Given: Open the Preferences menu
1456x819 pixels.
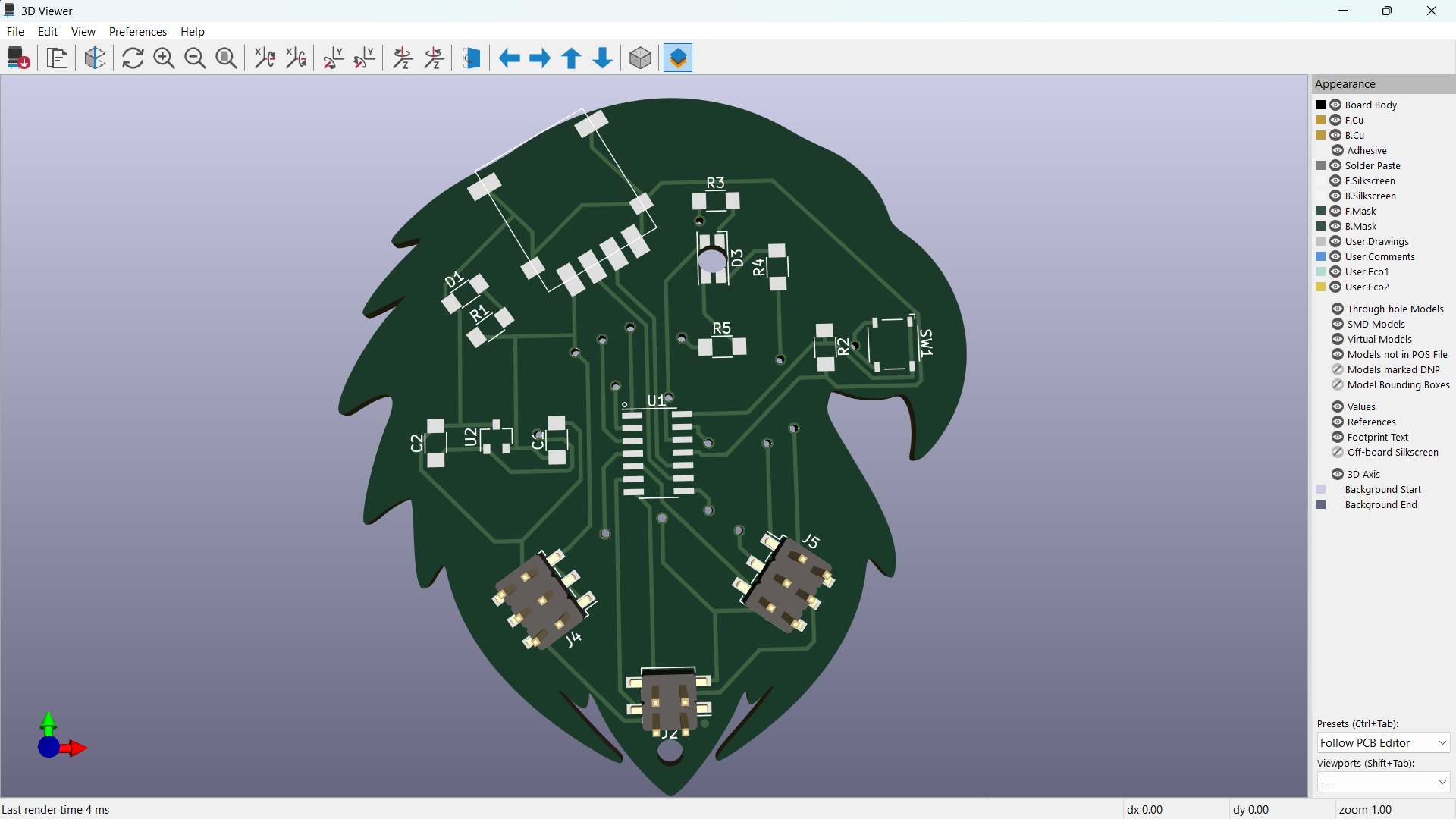Looking at the screenshot, I should pyautogui.click(x=137, y=32).
